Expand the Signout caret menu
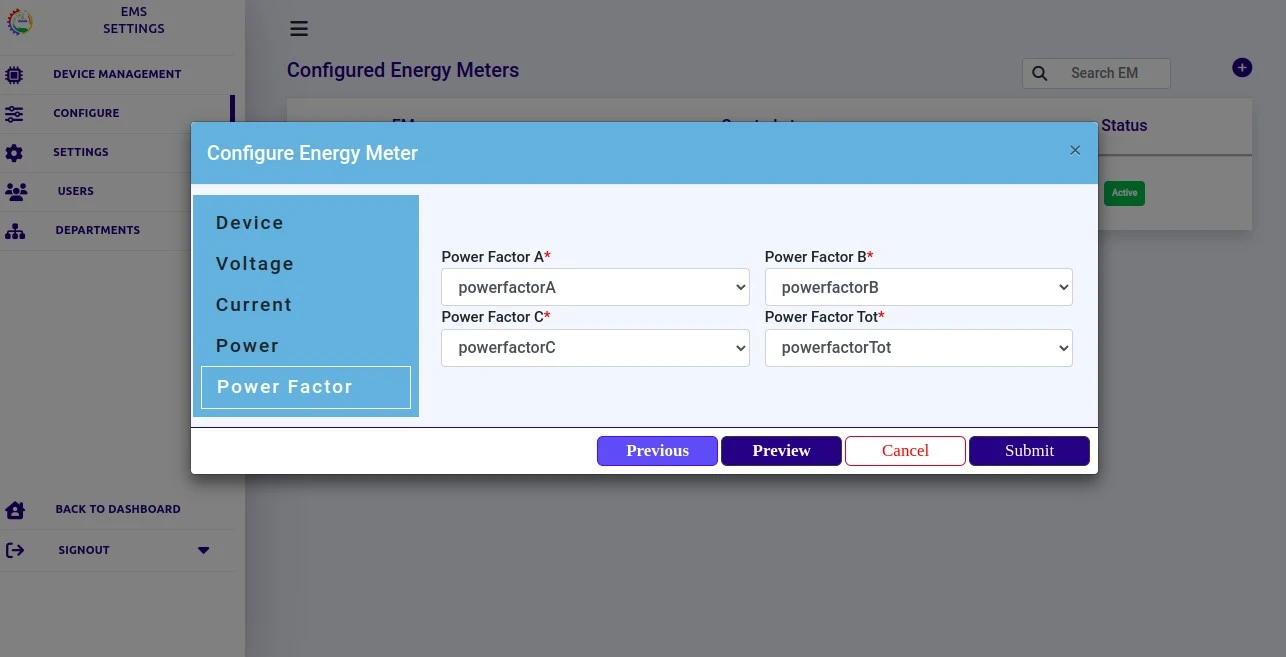The image size is (1286, 657). coord(204,550)
